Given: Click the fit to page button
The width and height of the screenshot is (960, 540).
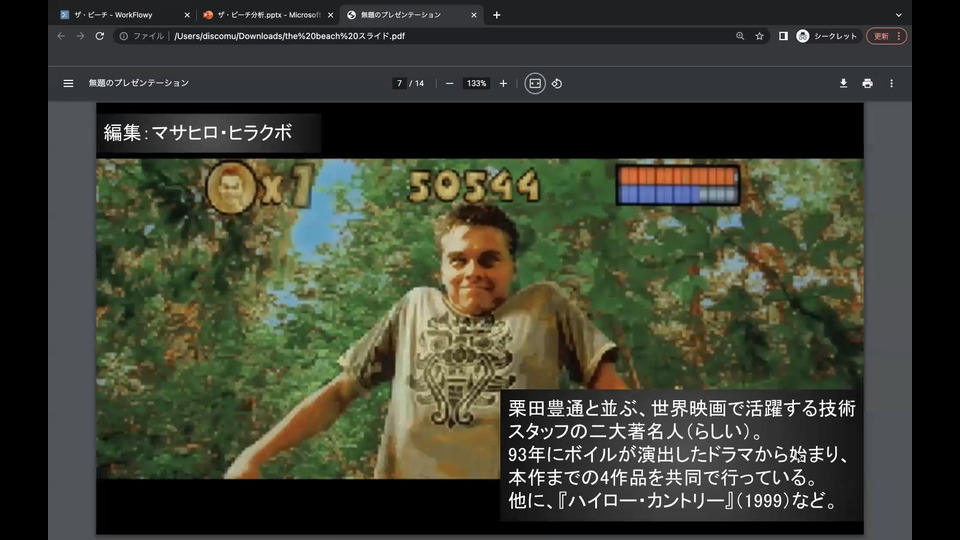Looking at the screenshot, I should coord(534,83).
